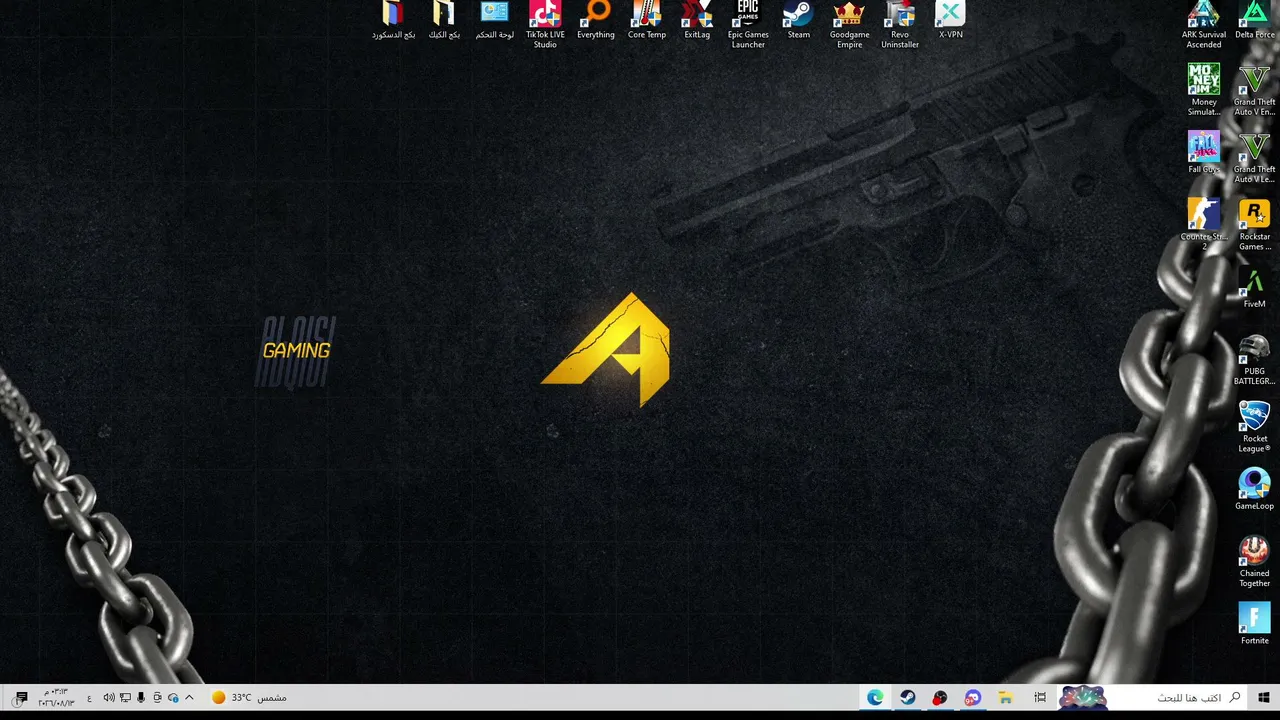
Task: Open Epic Games Launcher icon
Action: point(748,25)
